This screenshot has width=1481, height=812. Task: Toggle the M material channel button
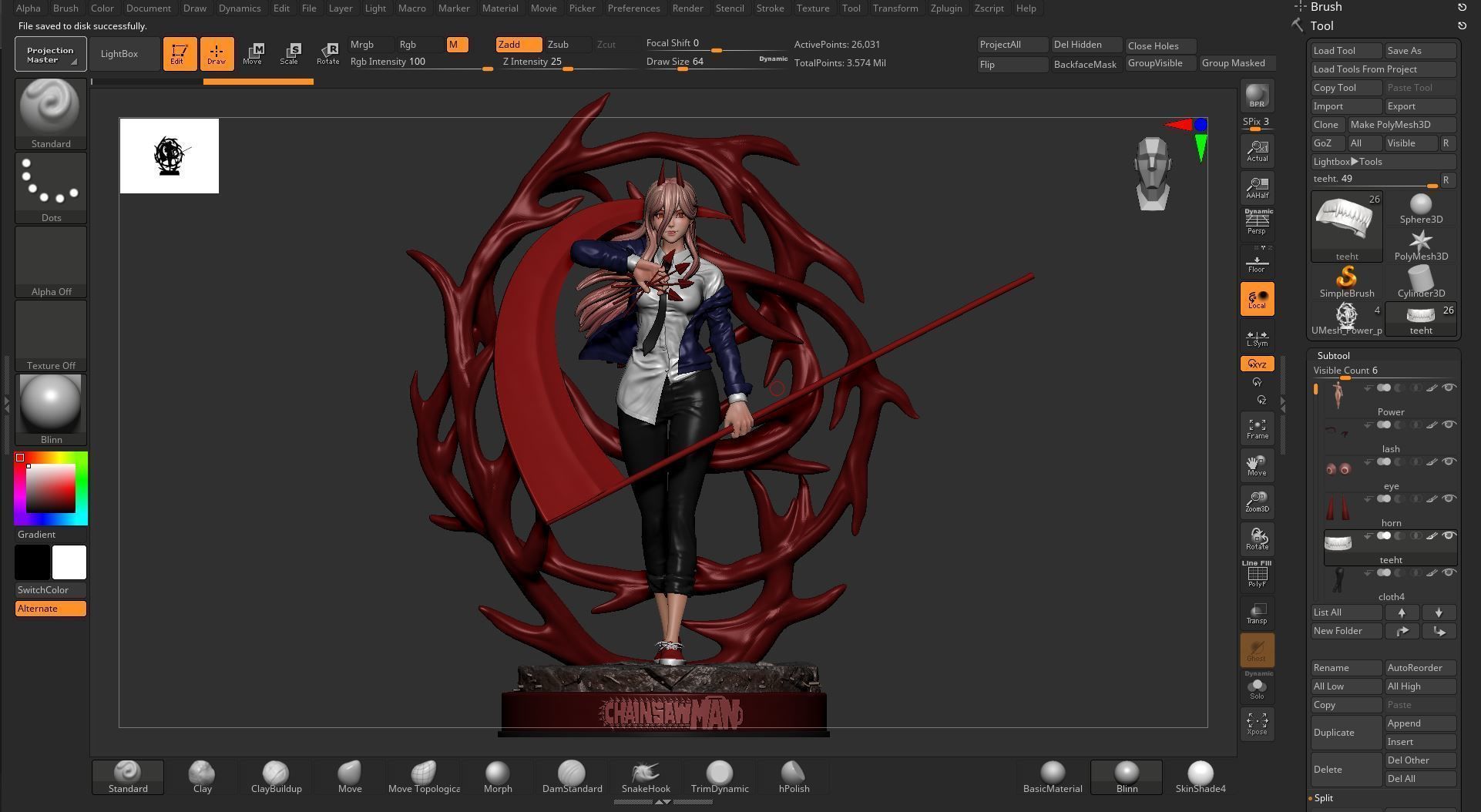pyautogui.click(x=457, y=45)
